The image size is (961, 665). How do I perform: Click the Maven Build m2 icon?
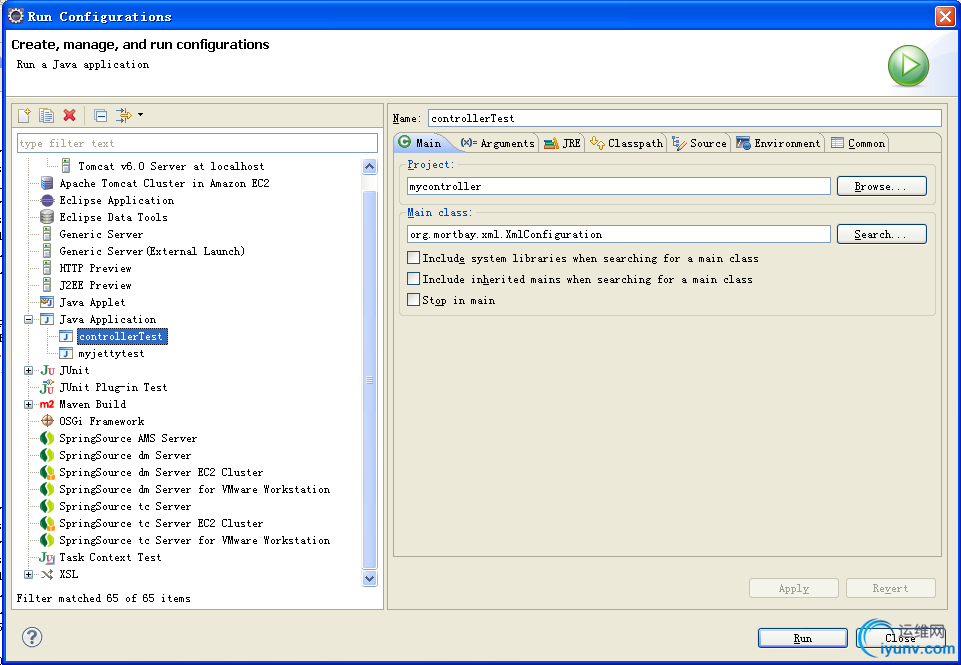tap(47, 405)
